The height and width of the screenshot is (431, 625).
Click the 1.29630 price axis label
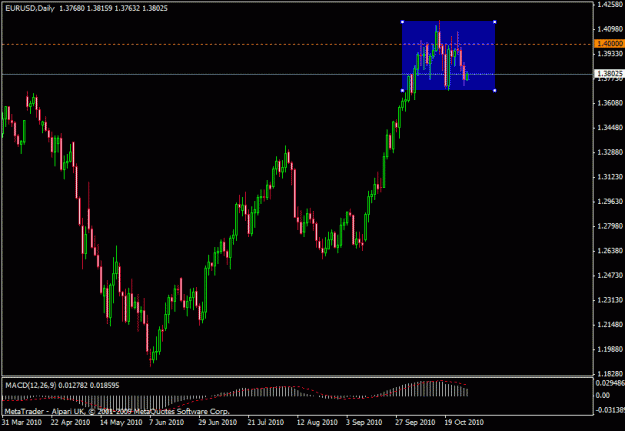click(610, 202)
